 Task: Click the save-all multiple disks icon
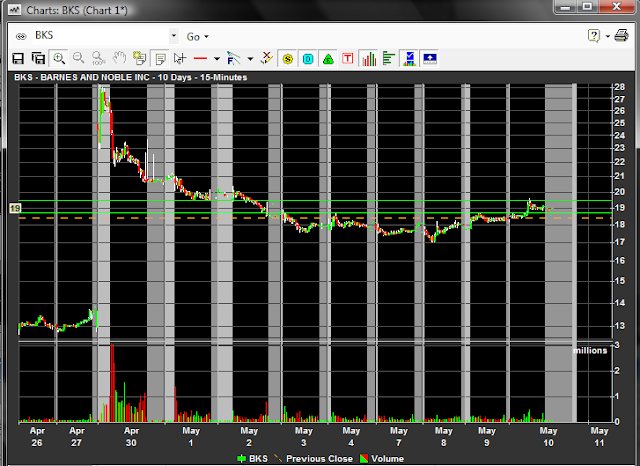[38, 59]
